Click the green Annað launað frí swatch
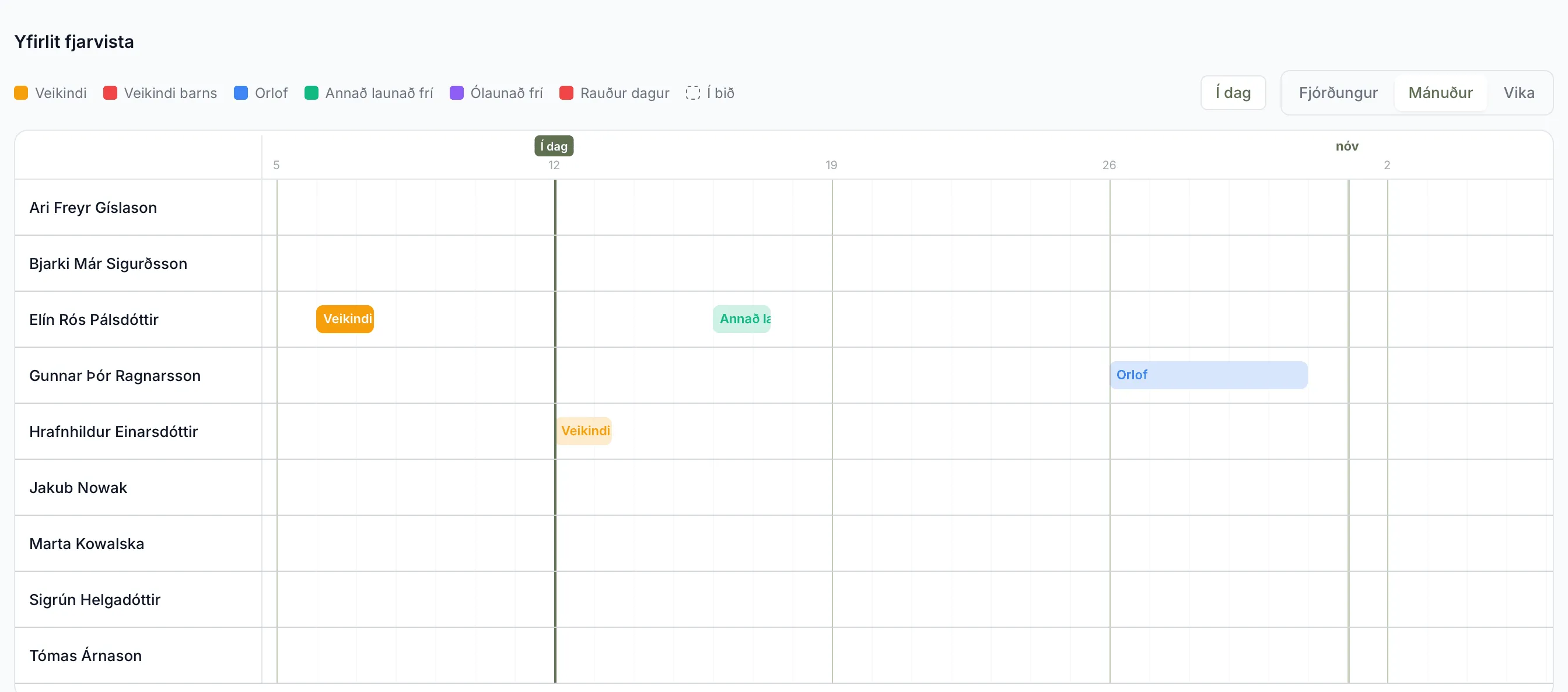This screenshot has height=692, width=1568. point(311,93)
